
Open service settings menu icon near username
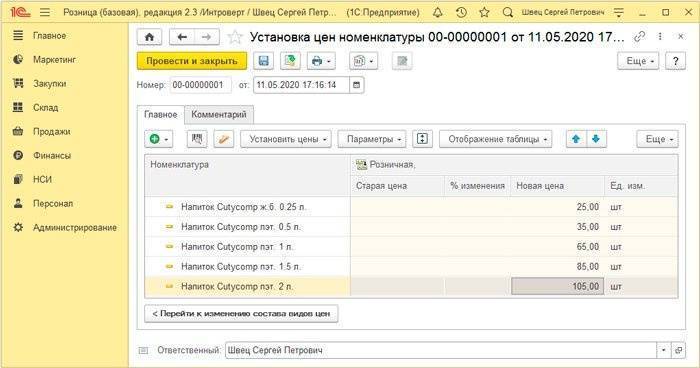click(618, 12)
